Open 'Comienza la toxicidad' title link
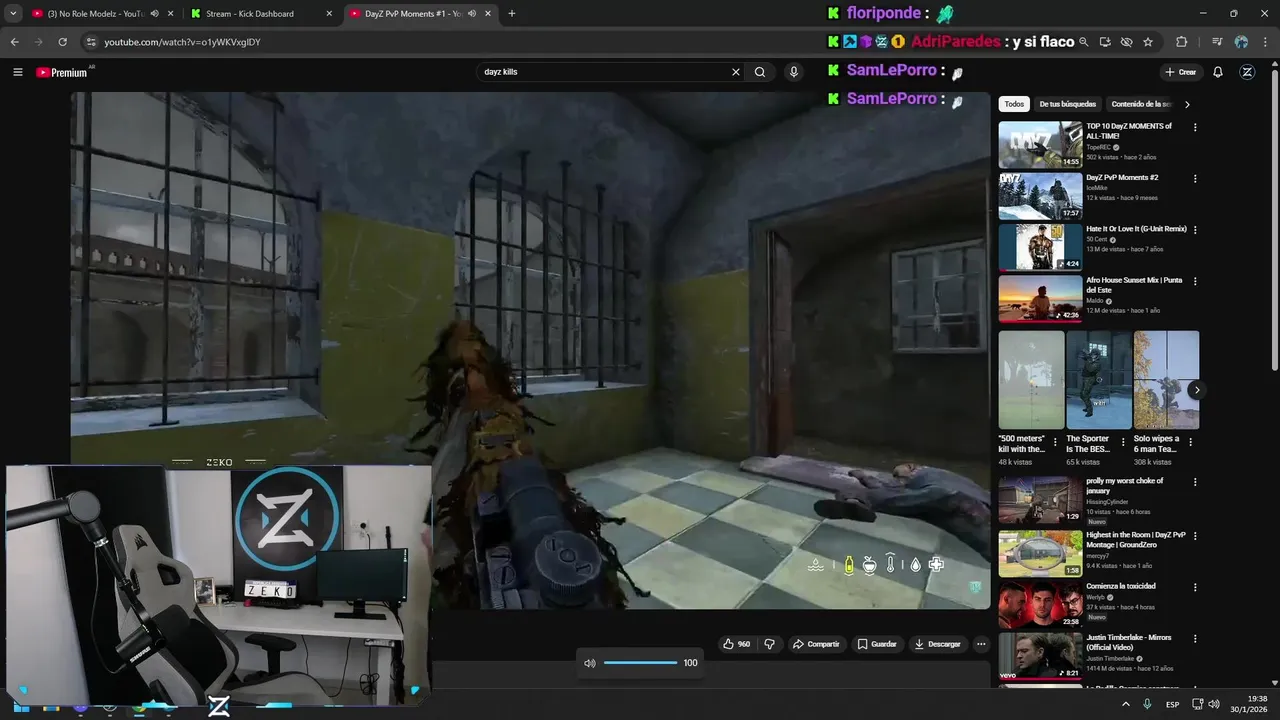Viewport: 1280px width, 720px height. [1120, 586]
